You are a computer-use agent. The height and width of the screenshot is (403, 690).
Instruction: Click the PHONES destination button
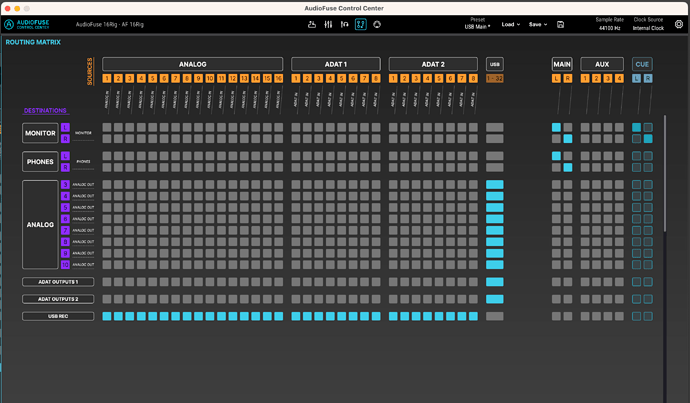(x=40, y=162)
